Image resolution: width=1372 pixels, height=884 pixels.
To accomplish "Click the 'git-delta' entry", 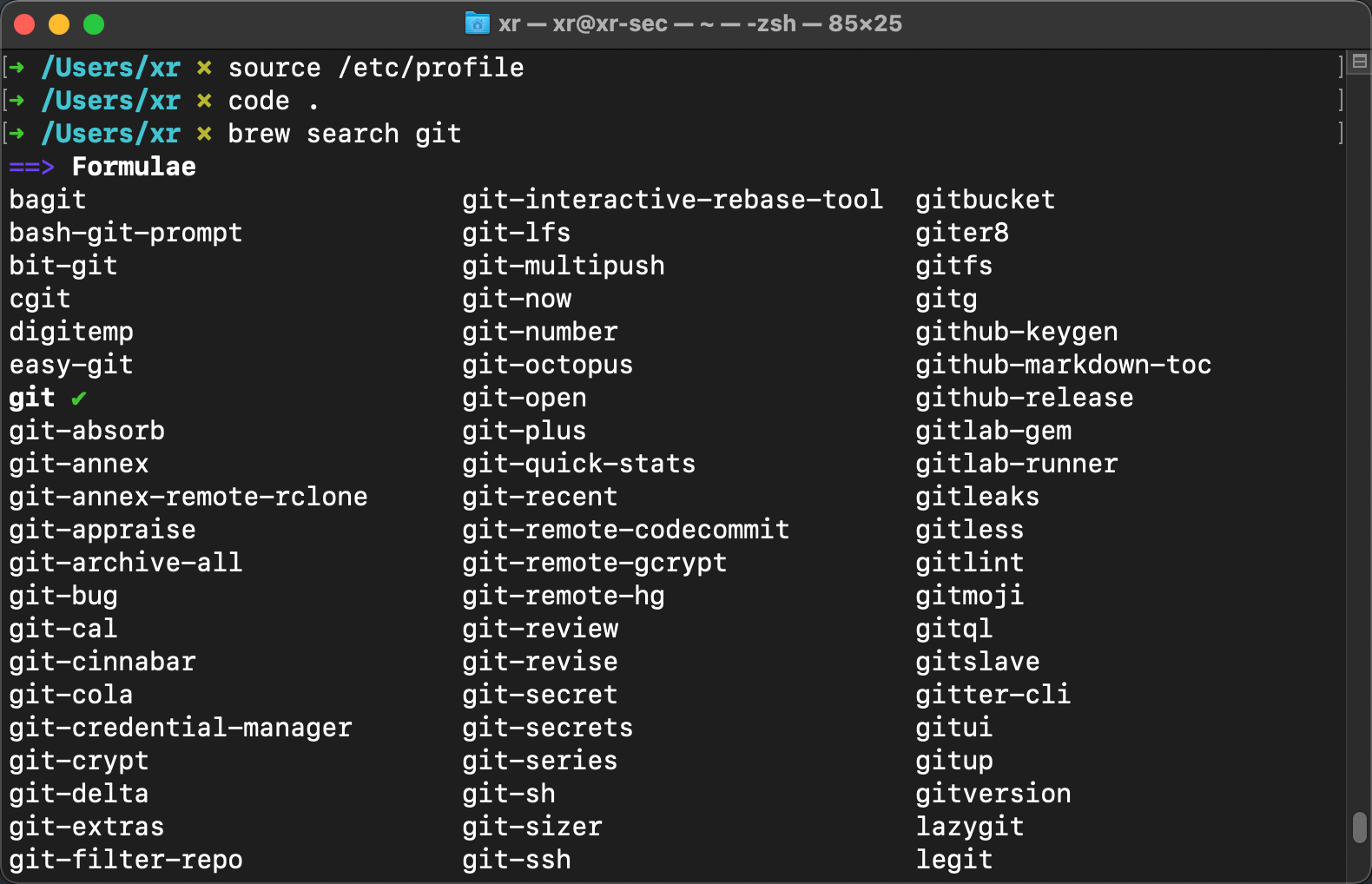I will click(79, 794).
